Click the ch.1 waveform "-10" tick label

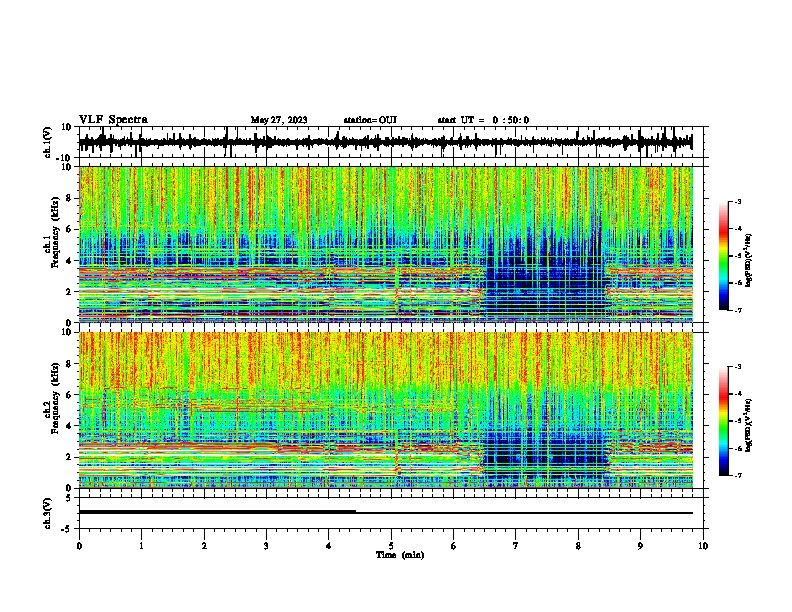[x=65, y=158]
